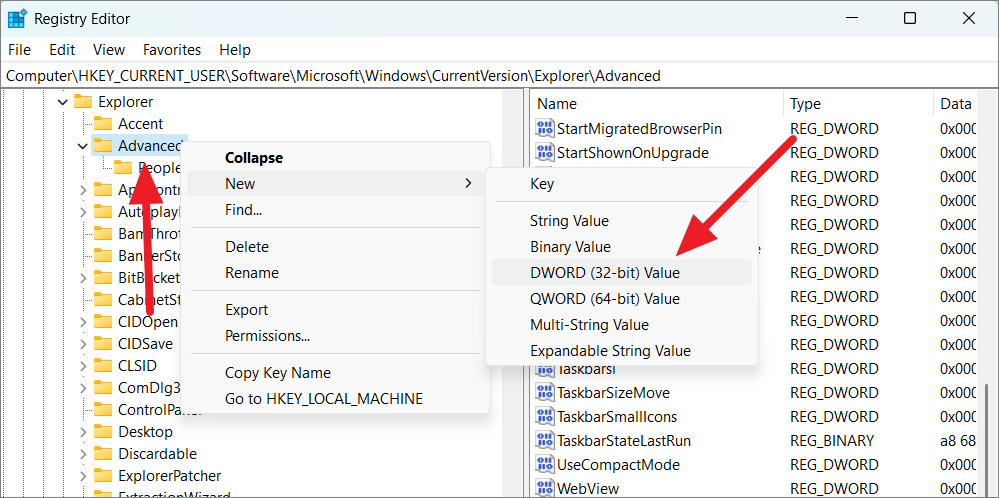This screenshot has width=999, height=498.
Task: Click the CLSID folder icon
Action: click(x=103, y=366)
